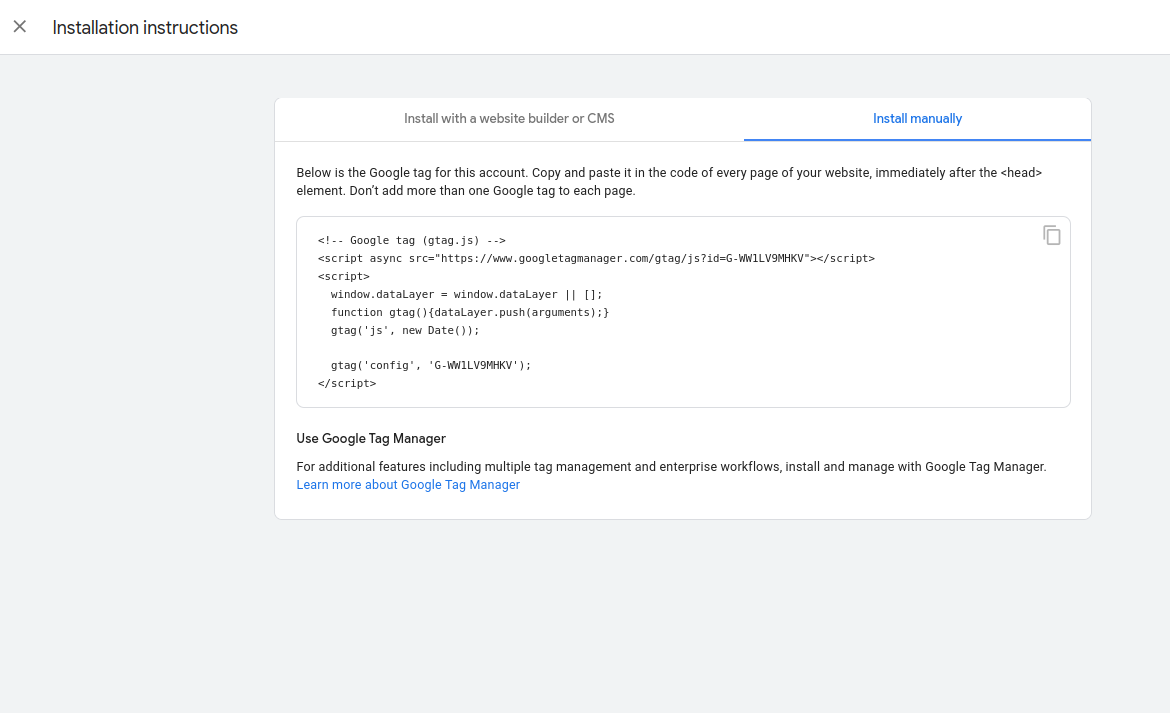
Task: Close the Installation instructions panel
Action: coord(20,27)
